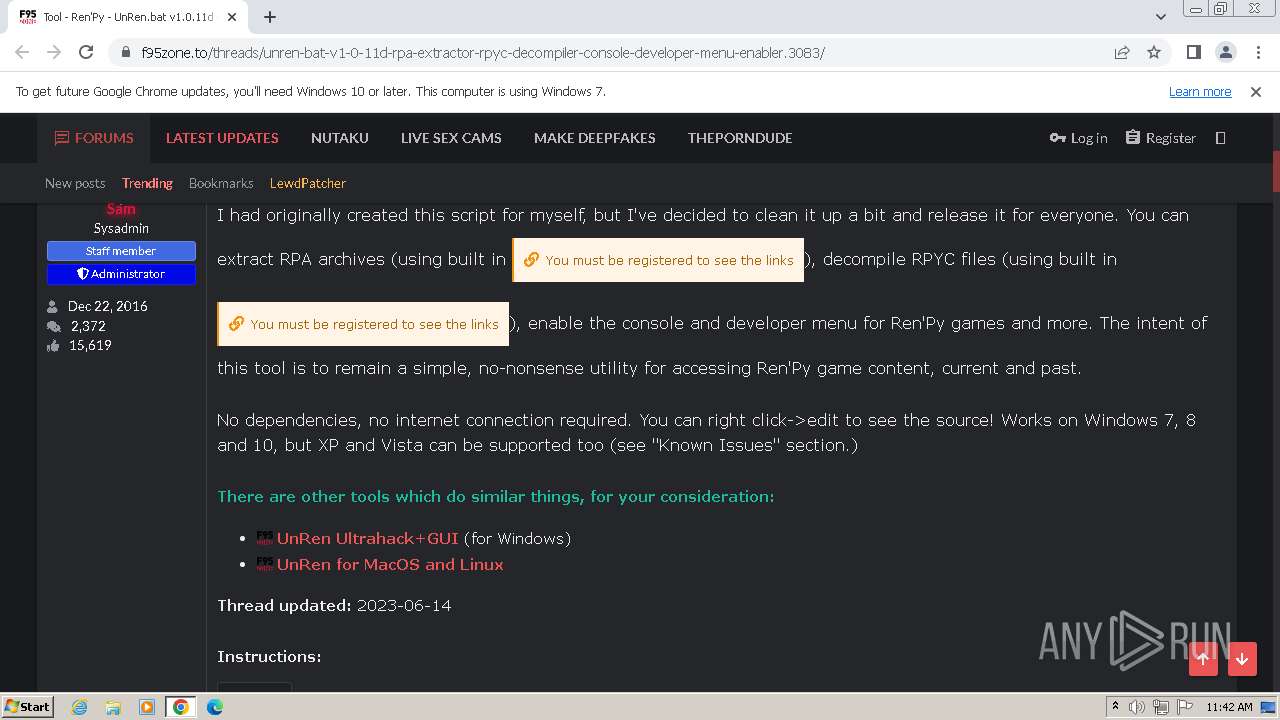Open the media player taskbar icon
The image size is (1280, 720).
(147, 707)
